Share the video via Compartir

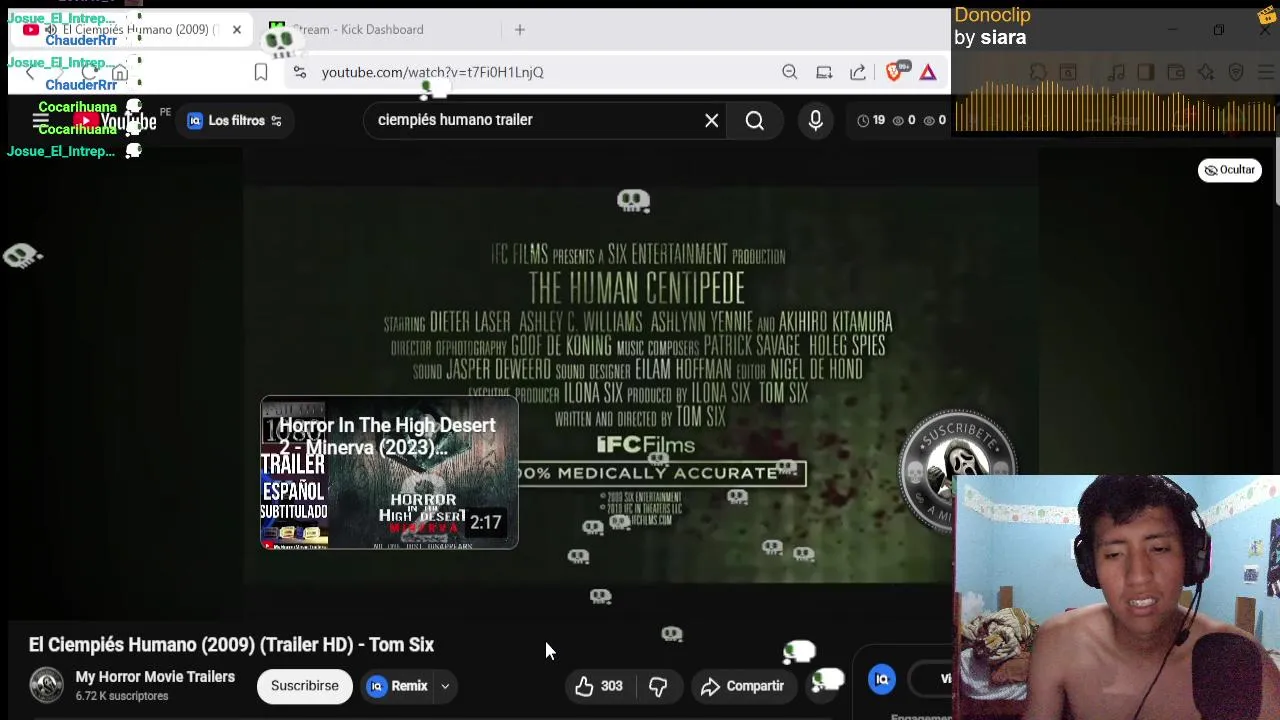(742, 686)
